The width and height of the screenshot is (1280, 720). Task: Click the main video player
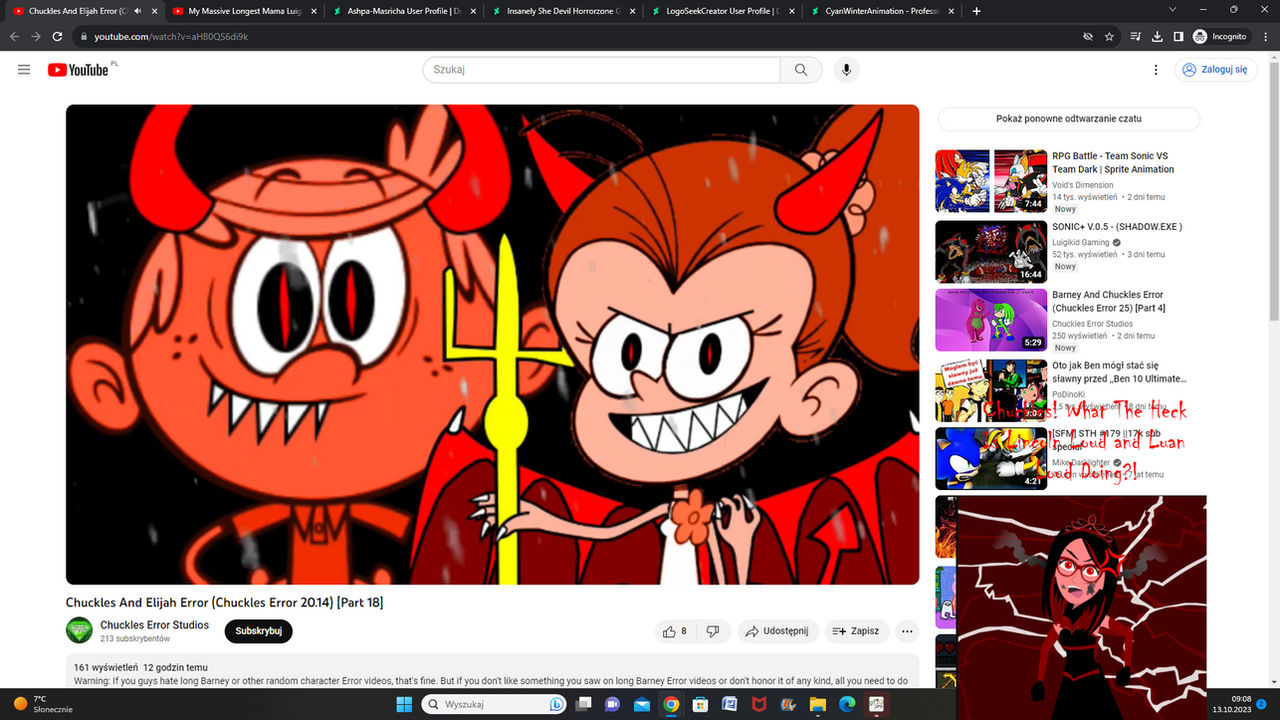click(x=492, y=344)
